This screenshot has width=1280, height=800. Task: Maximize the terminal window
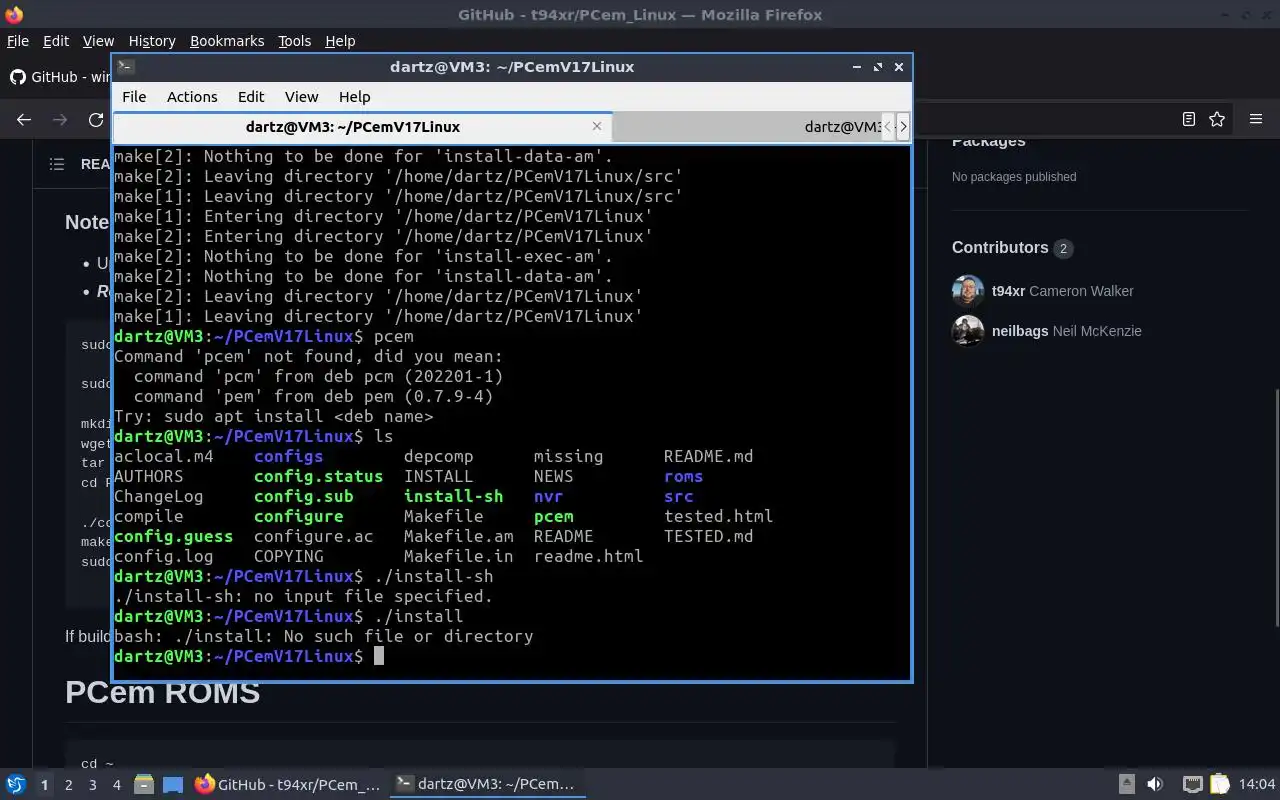(x=878, y=67)
